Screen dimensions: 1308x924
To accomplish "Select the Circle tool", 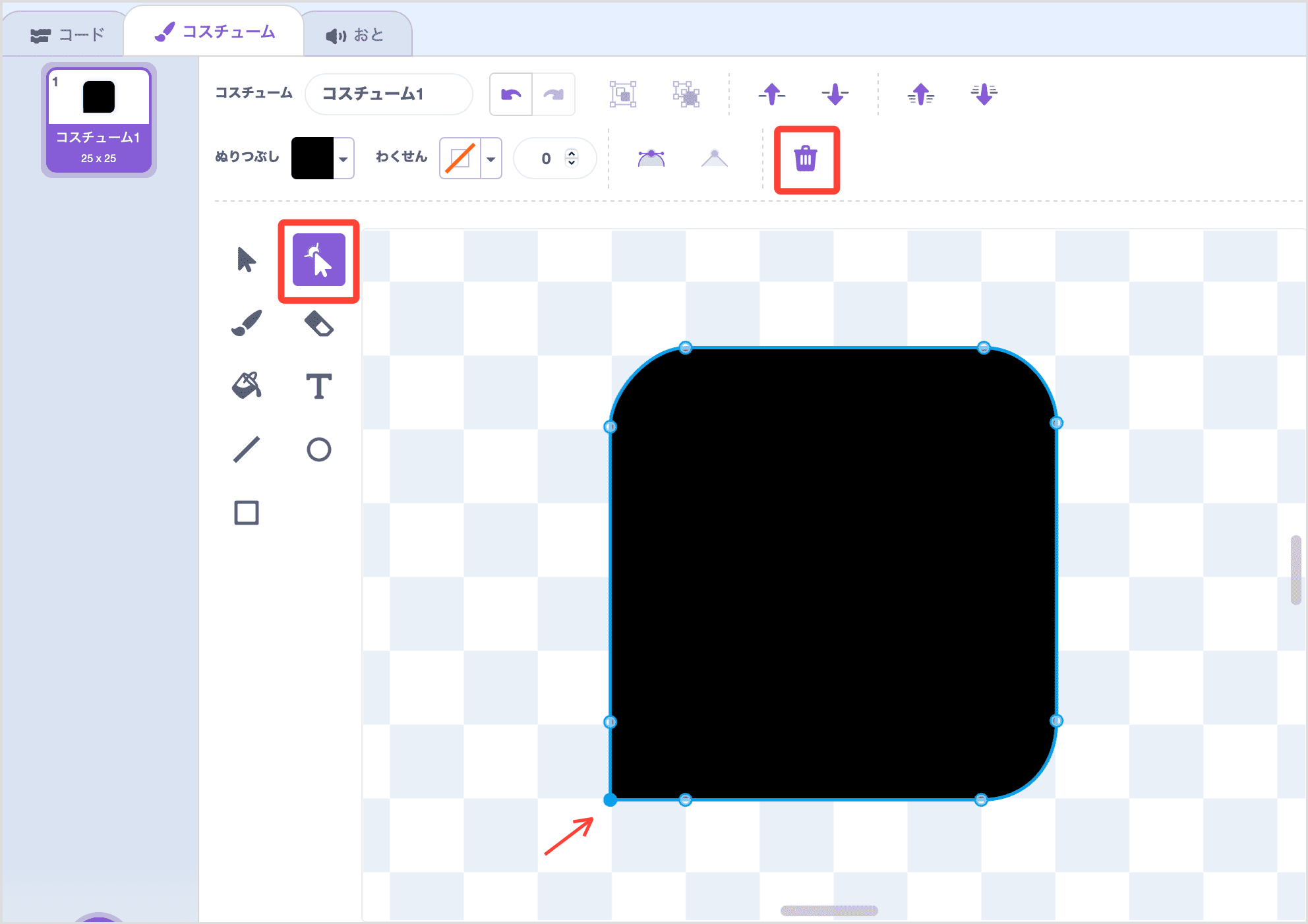I will click(x=319, y=449).
